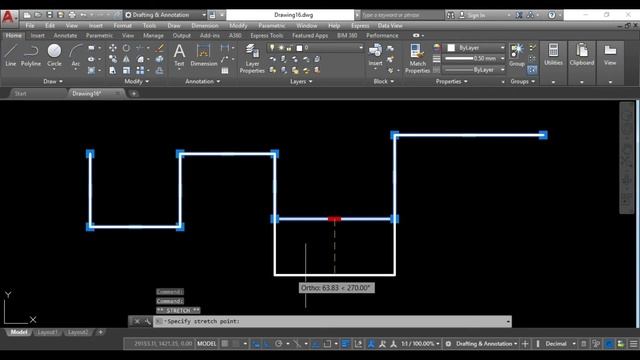
Task: Click the red midpoint grip on the segment
Action: pos(334,219)
